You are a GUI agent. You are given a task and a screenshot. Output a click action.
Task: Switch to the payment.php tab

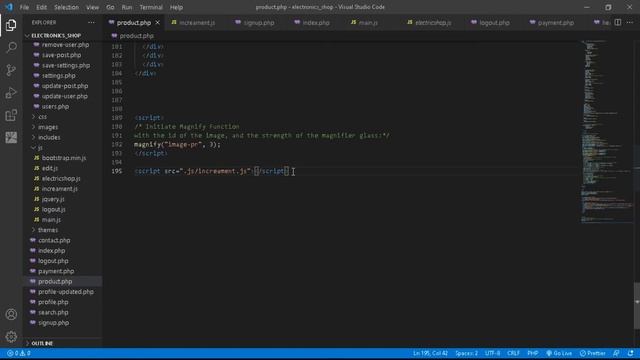556,23
